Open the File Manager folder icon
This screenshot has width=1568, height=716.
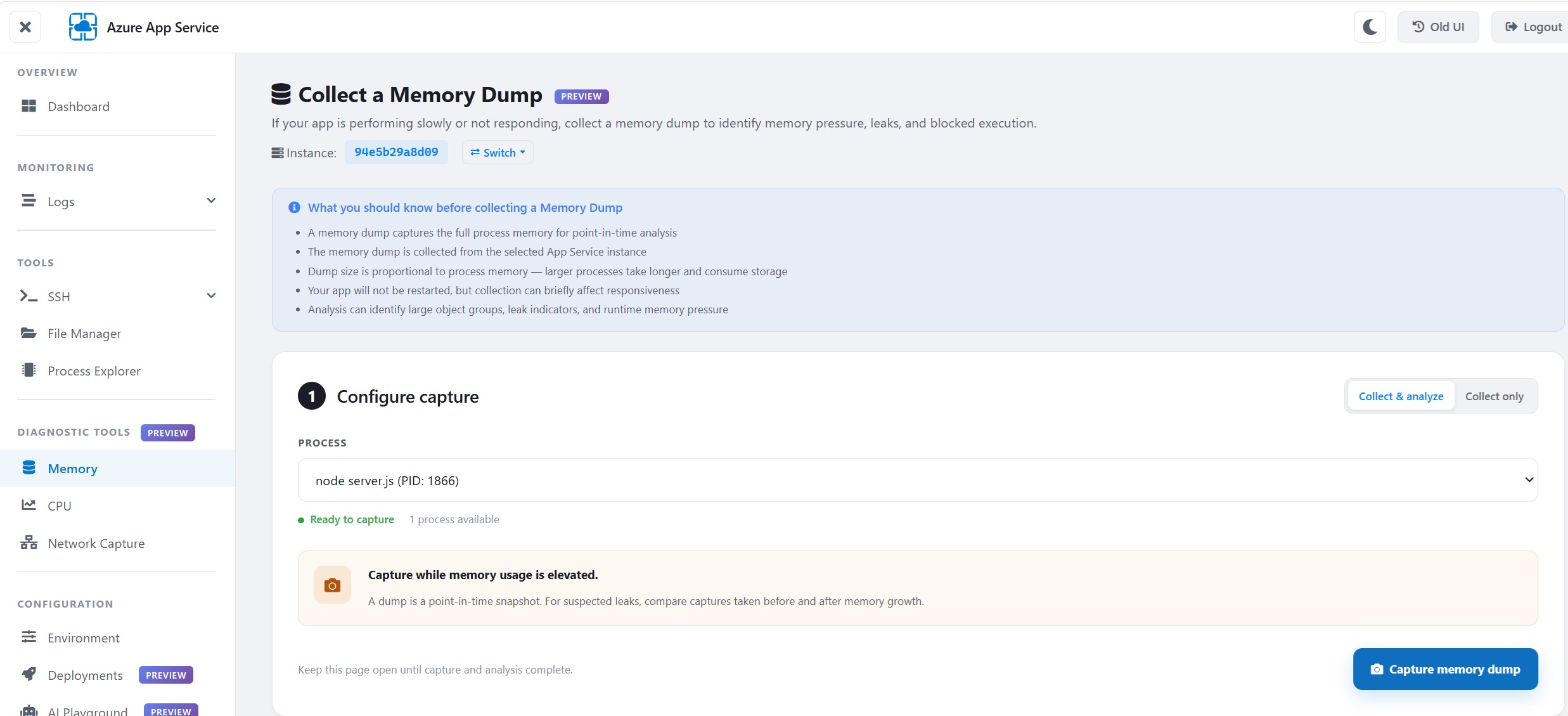click(29, 333)
